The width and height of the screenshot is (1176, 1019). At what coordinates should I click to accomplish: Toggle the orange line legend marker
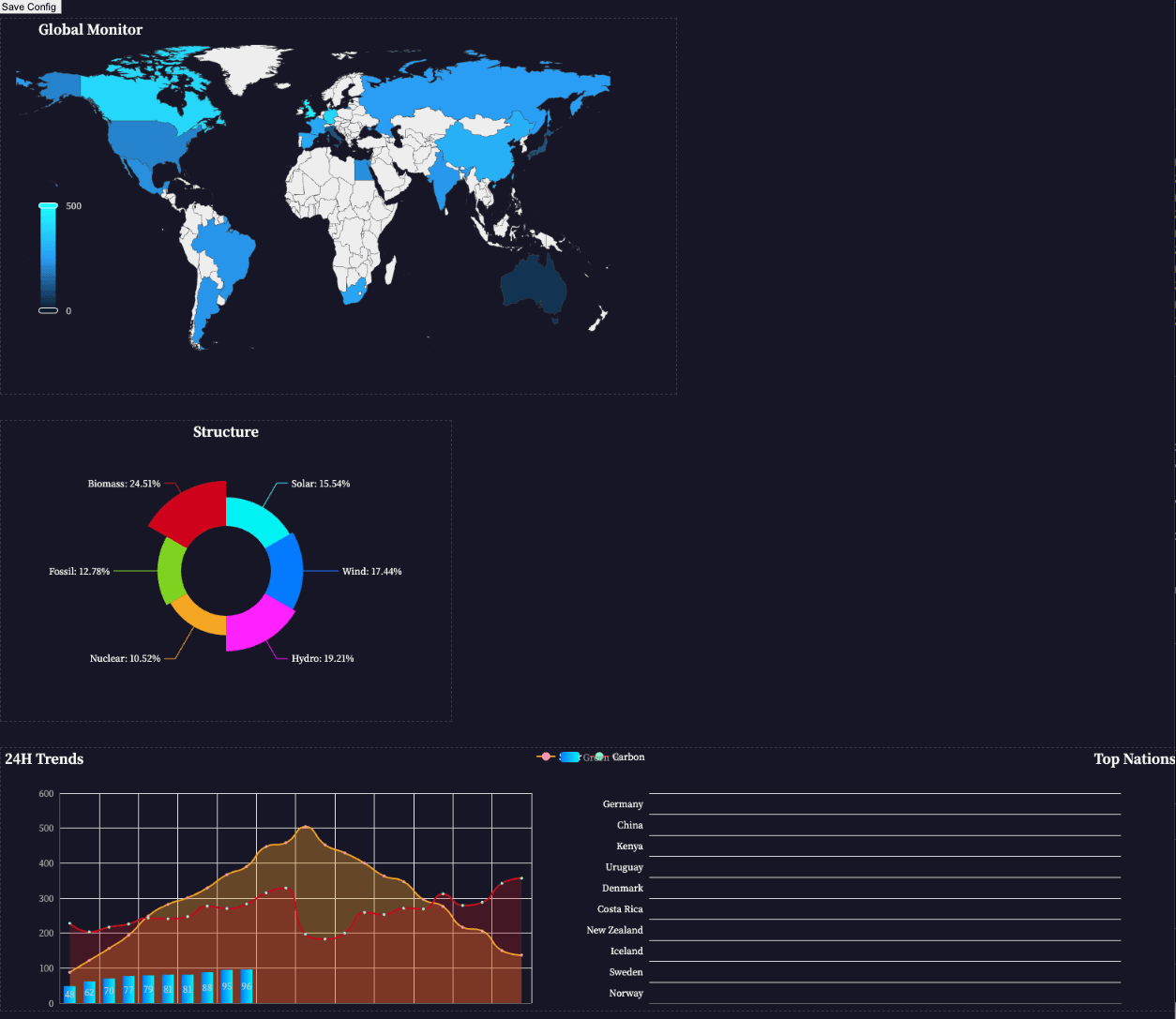(546, 757)
